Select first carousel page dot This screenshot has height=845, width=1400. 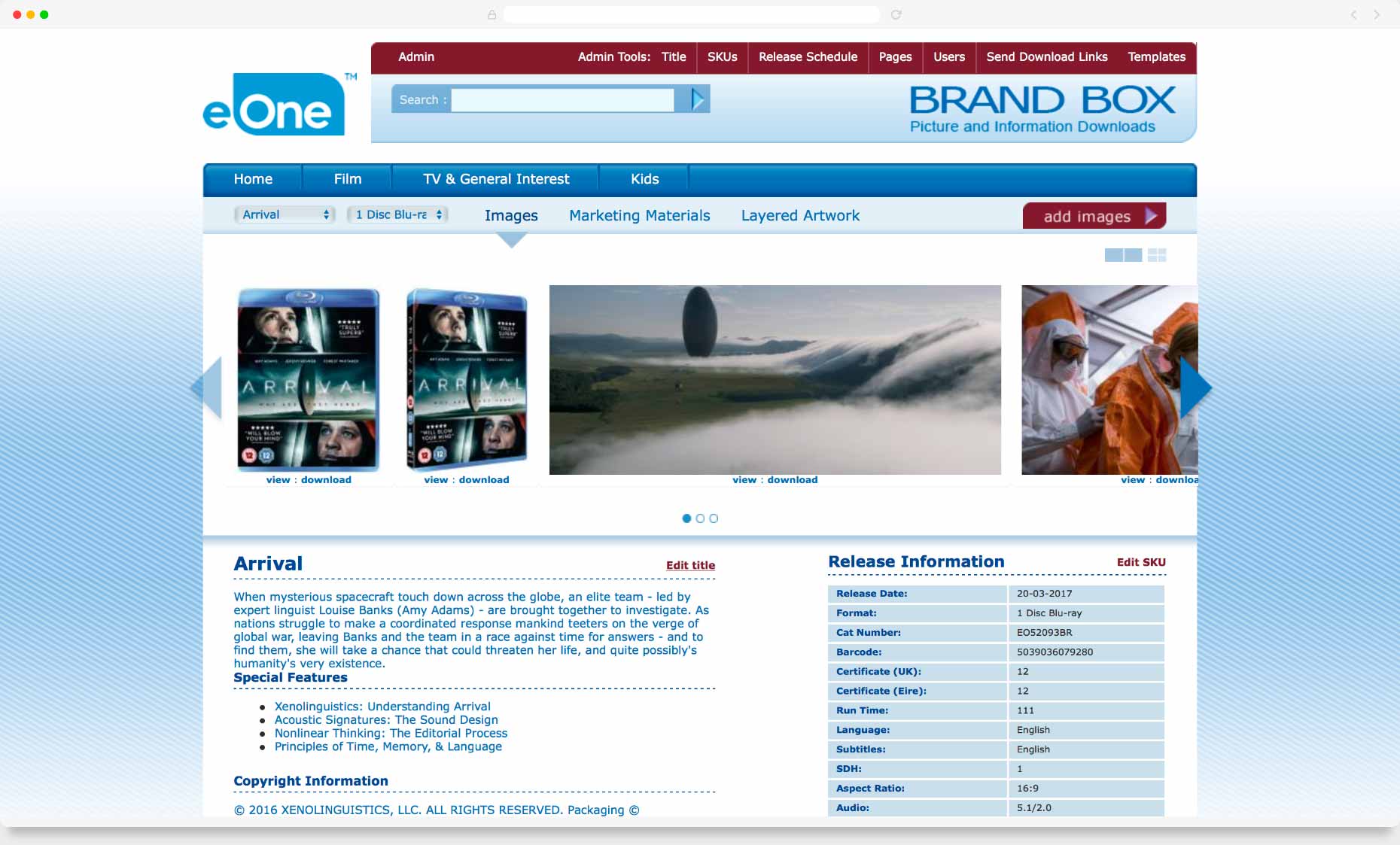[686, 518]
